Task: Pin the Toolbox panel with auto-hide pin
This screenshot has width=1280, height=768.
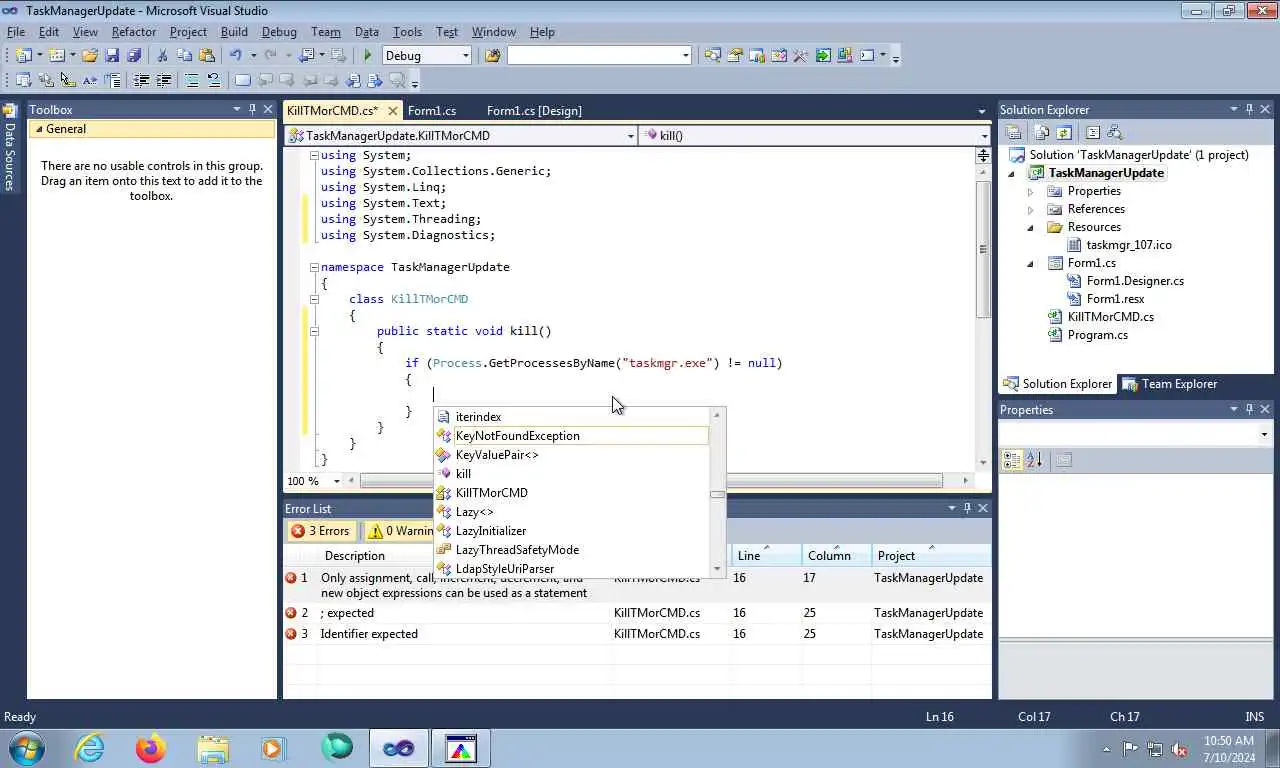Action: (x=253, y=109)
